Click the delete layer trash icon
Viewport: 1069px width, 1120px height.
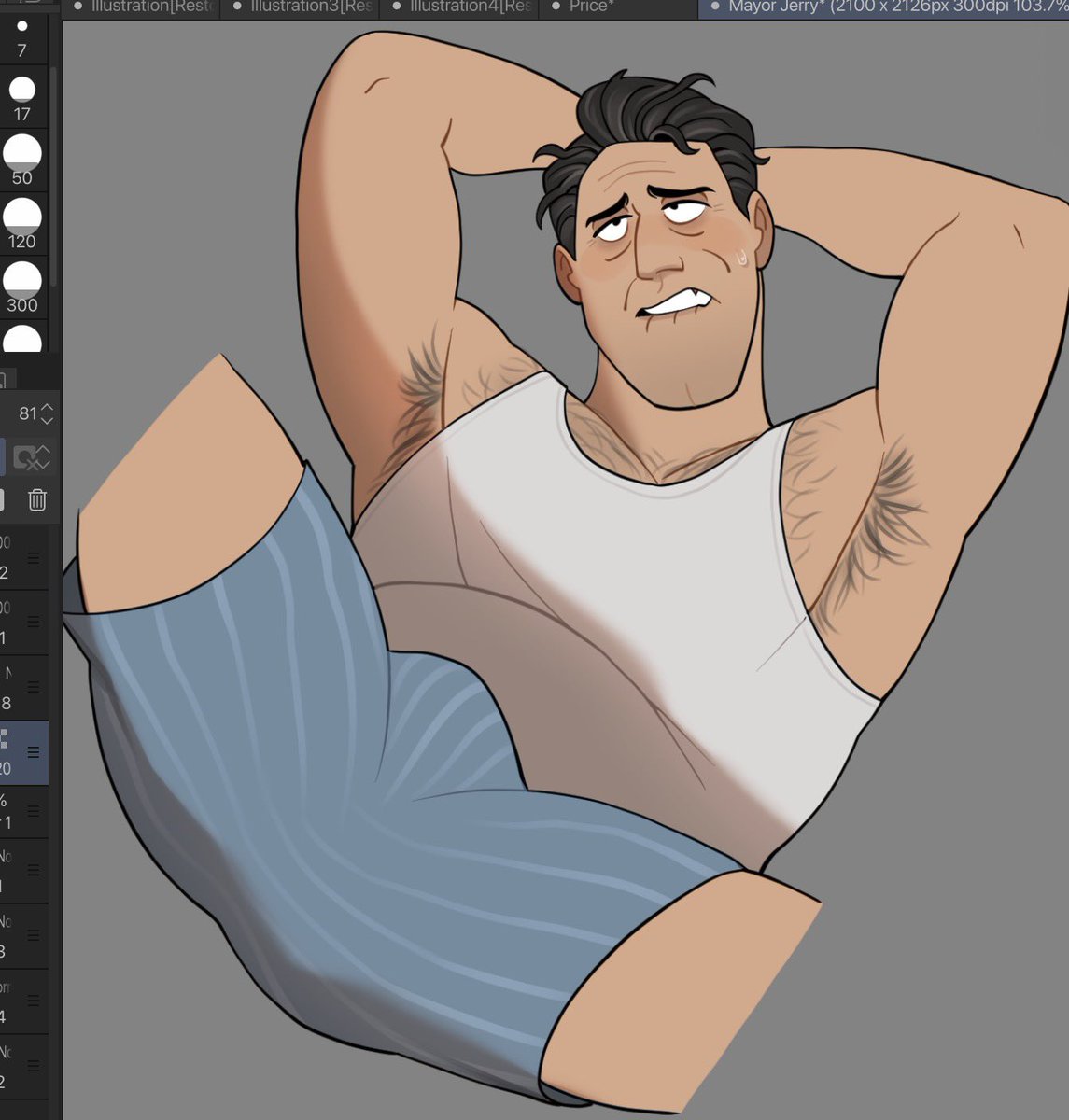(37, 501)
